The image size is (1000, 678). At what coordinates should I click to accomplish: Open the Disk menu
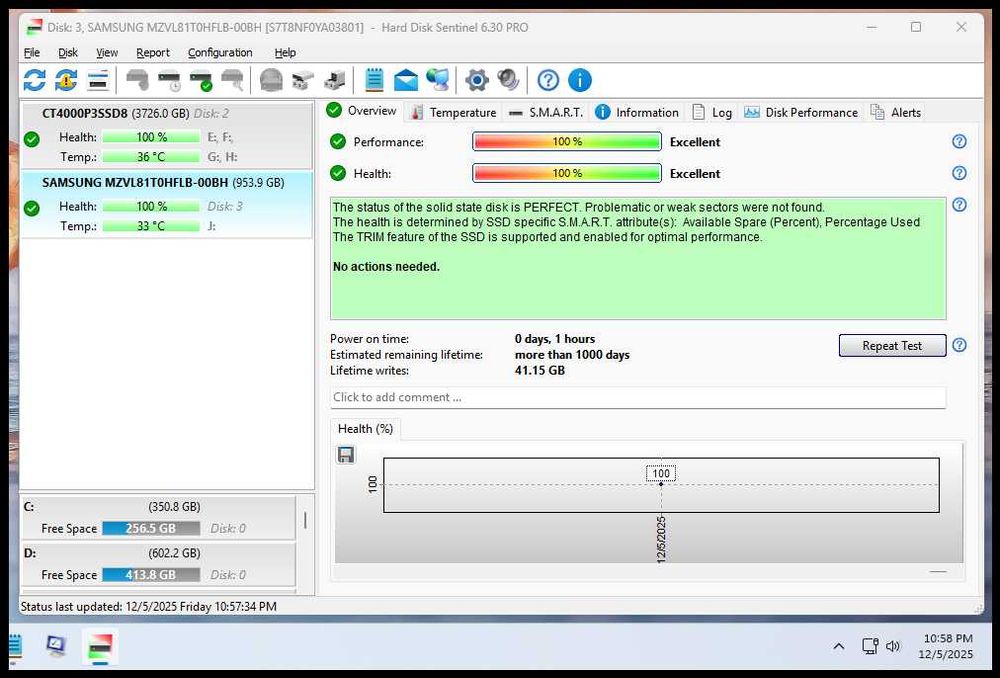[x=68, y=52]
